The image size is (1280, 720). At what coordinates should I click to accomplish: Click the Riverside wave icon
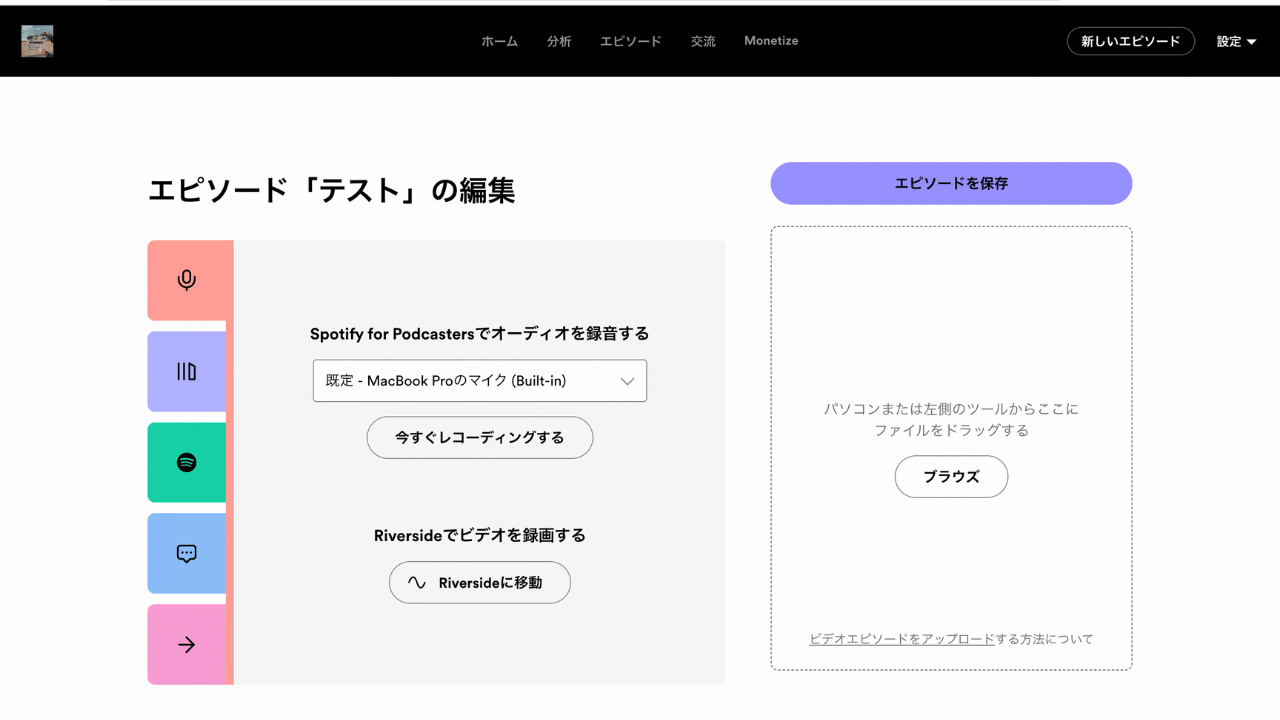click(416, 583)
